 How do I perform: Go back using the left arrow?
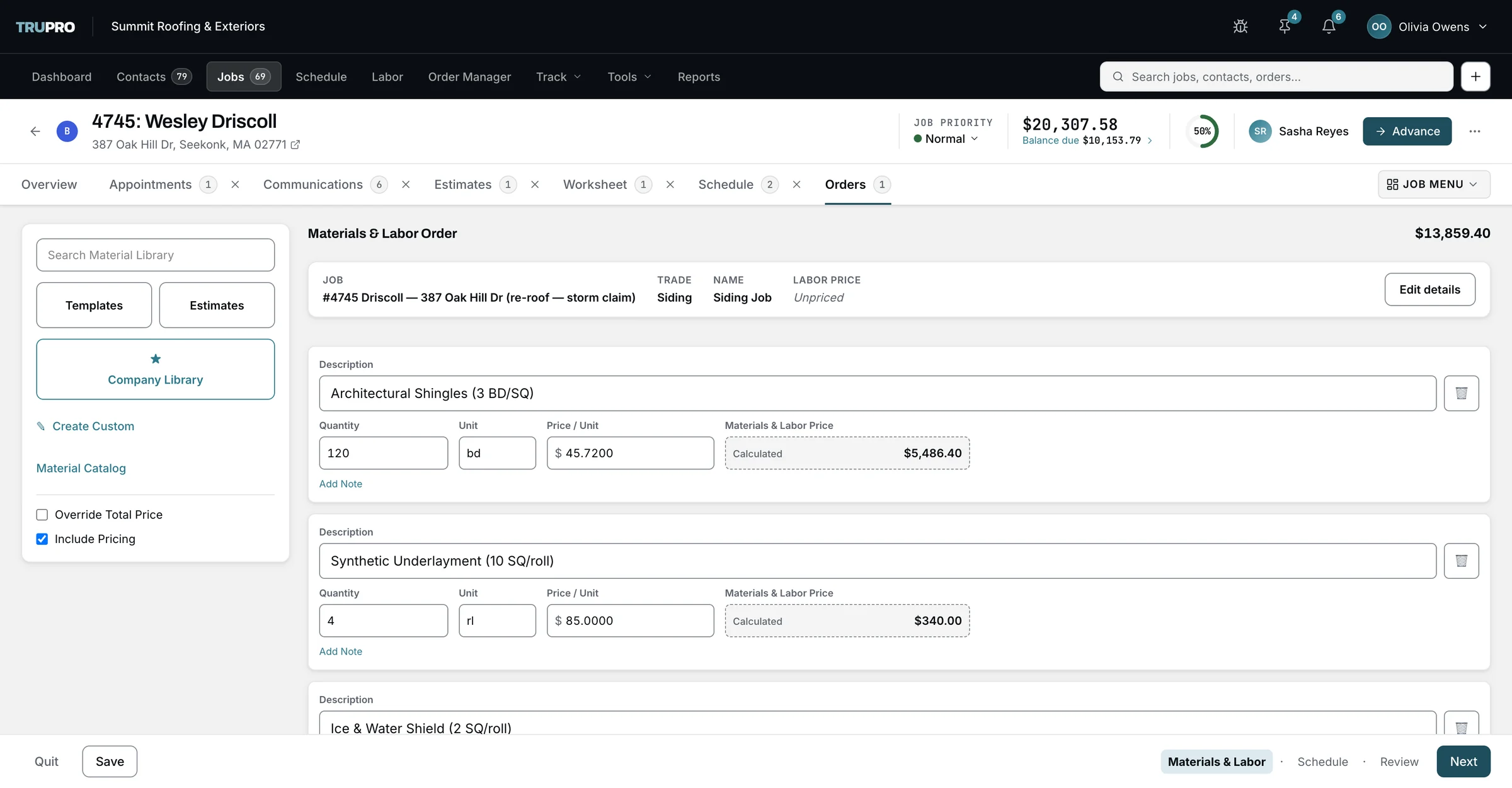click(x=35, y=131)
